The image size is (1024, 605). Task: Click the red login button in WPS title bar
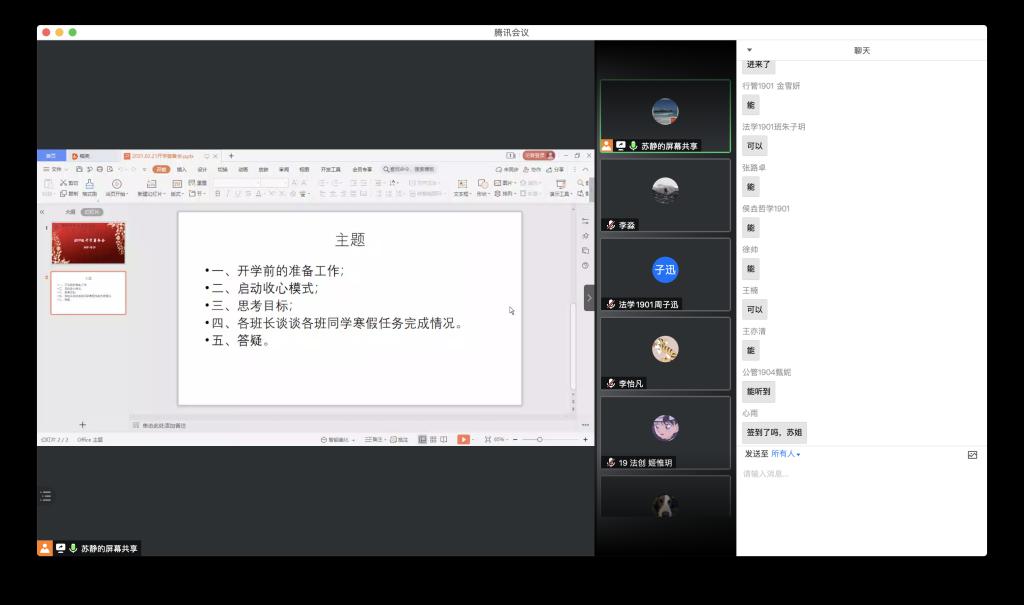click(x=539, y=155)
